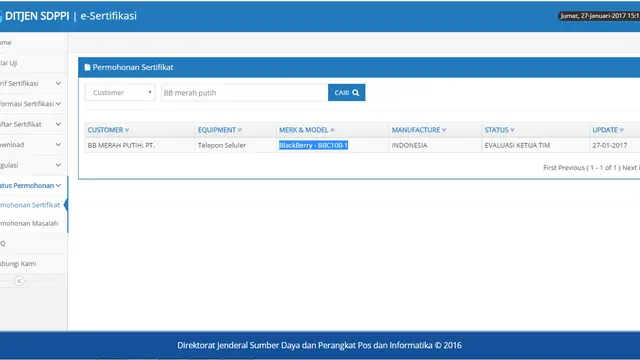The width and height of the screenshot is (640, 360).
Task: Click the EVALUASI KETUA TIM status cell
Action: point(536,145)
